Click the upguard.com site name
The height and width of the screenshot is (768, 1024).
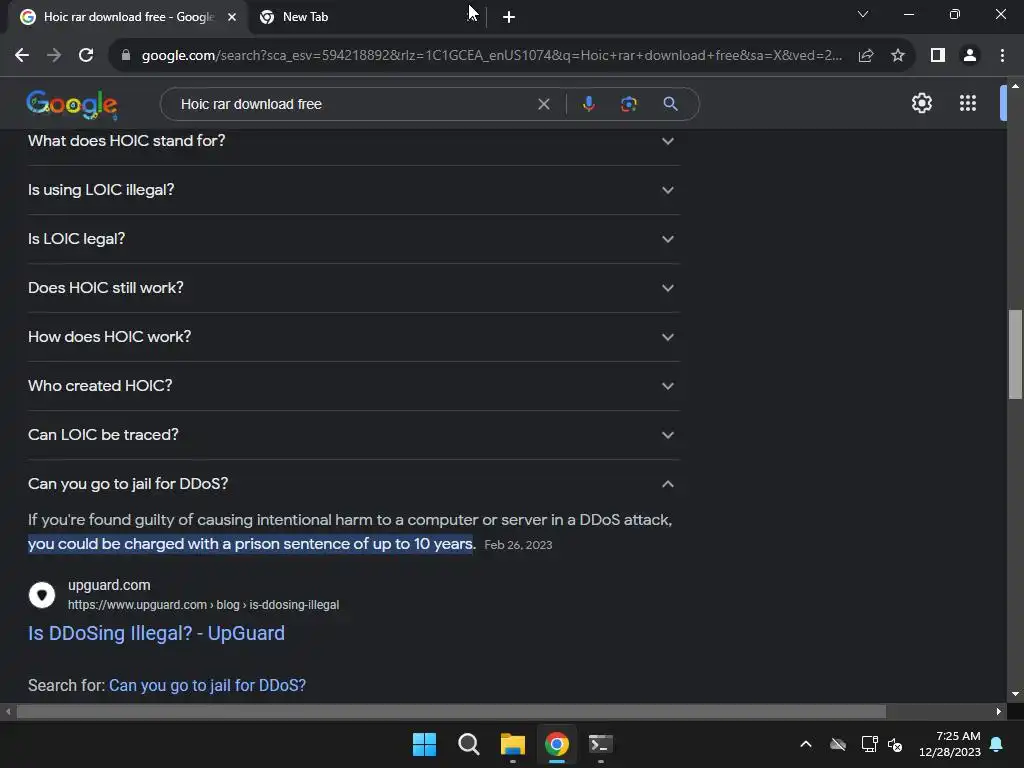(x=109, y=585)
